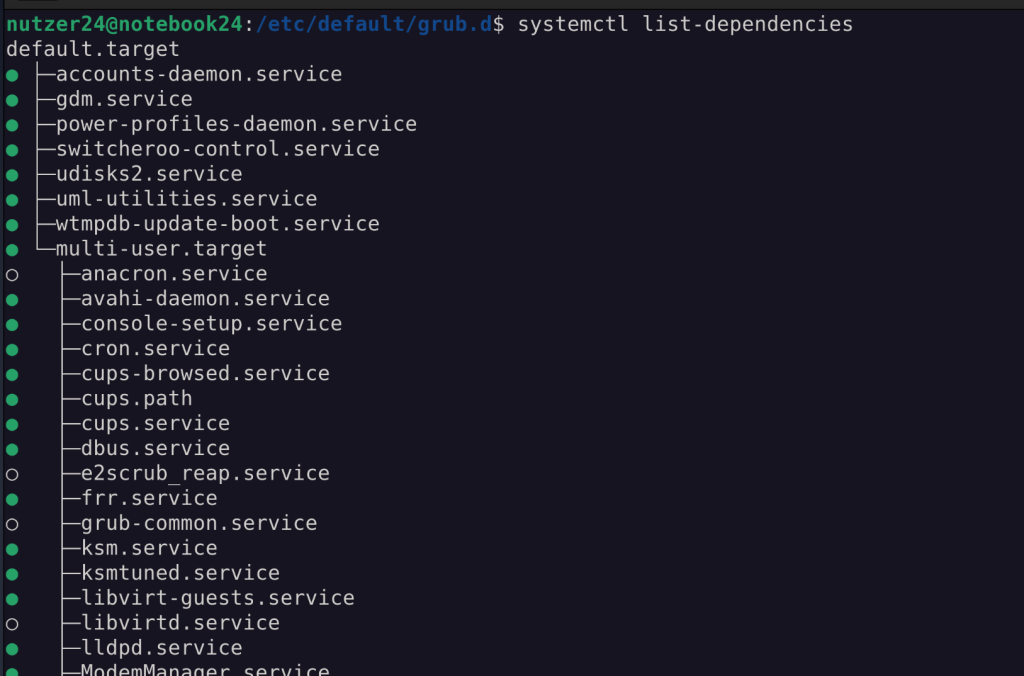Click green status dot beside cron.service
The image size is (1024, 676).
pyautogui.click(x=12, y=349)
